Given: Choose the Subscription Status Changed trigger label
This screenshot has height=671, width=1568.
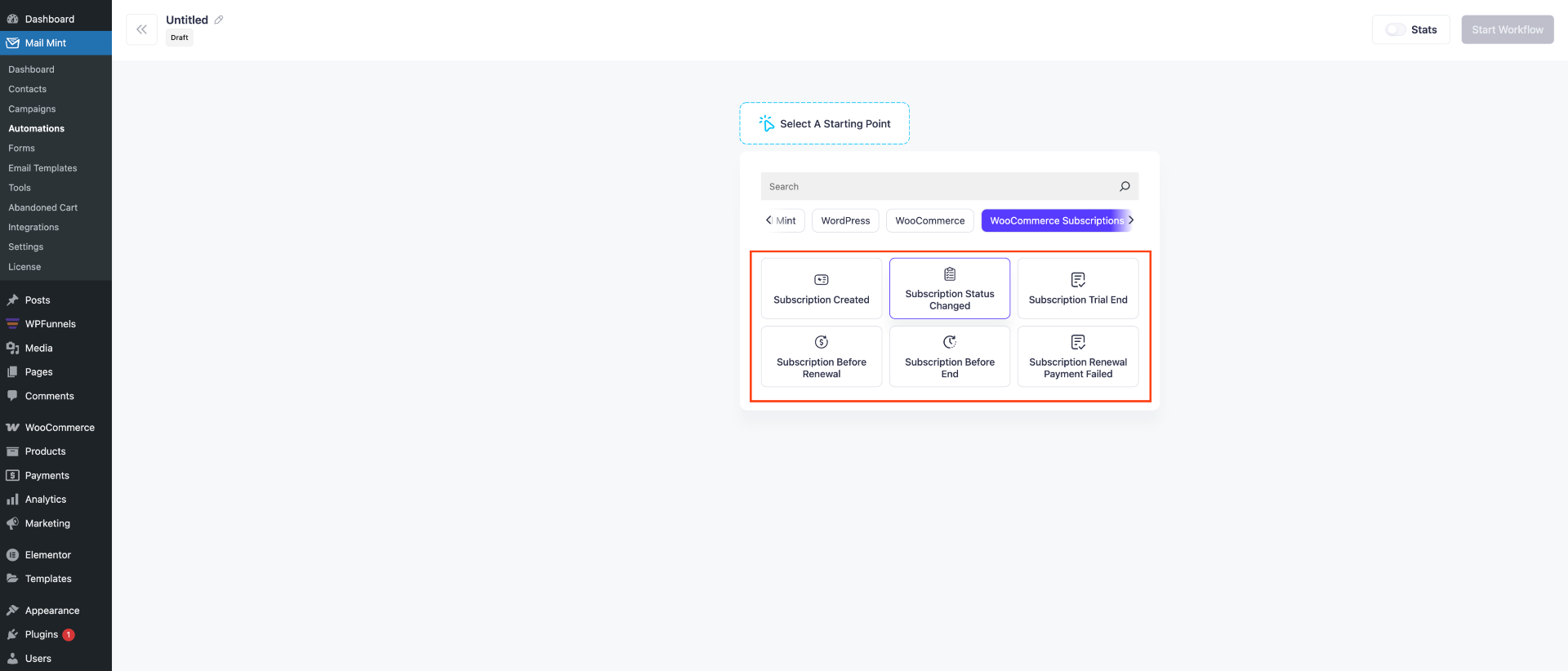Looking at the screenshot, I should (x=950, y=300).
